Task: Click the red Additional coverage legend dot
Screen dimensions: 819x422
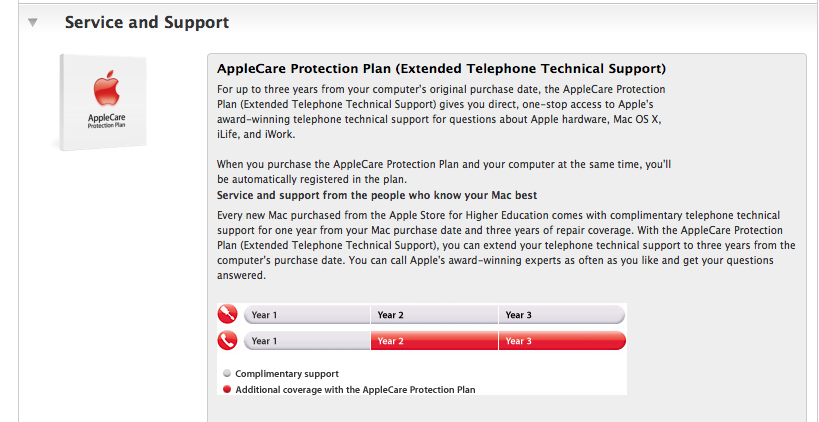Action: pyautogui.click(x=227, y=390)
